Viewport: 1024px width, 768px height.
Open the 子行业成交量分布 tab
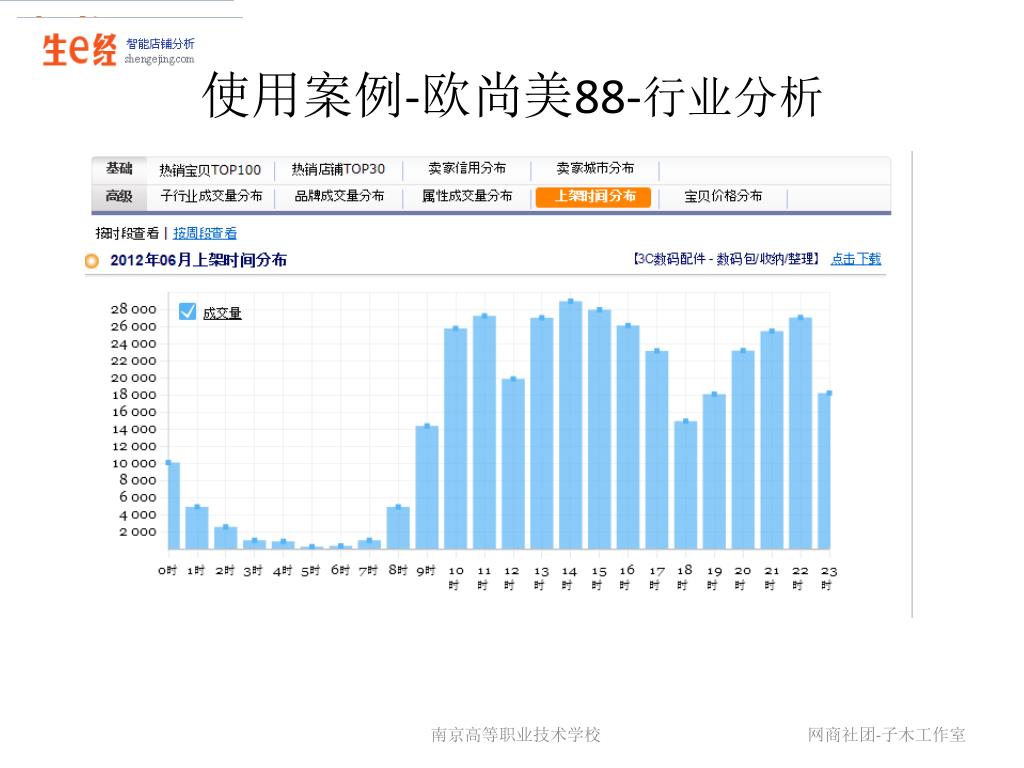(x=211, y=196)
